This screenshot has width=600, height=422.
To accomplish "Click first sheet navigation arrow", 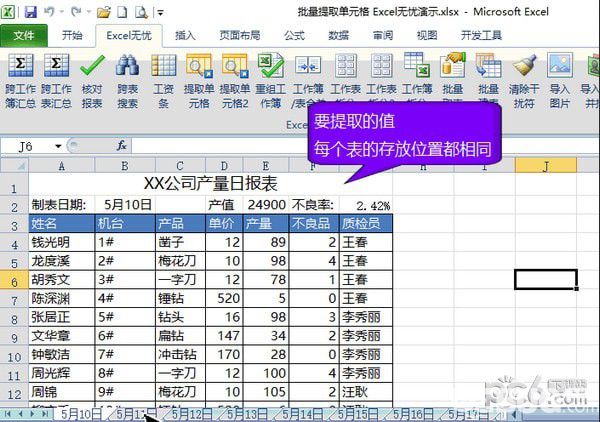I will [x=7, y=414].
